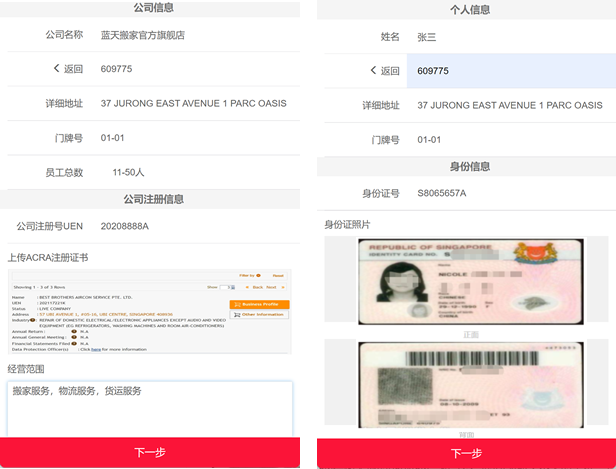Click the back chevron in company form
Screen dimensions: 616x469
coord(57,69)
